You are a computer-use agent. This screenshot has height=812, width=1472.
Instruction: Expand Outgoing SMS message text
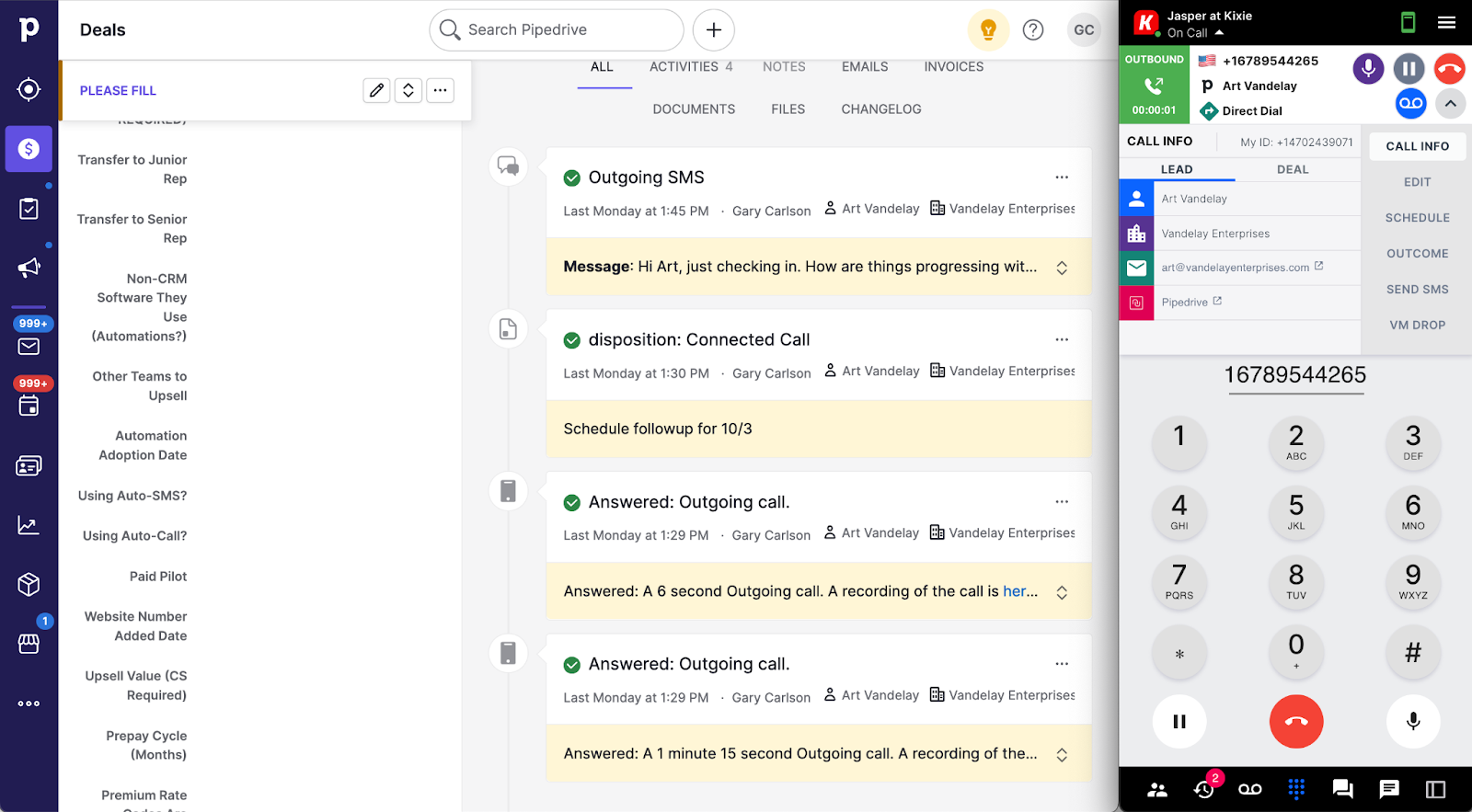1062,268
